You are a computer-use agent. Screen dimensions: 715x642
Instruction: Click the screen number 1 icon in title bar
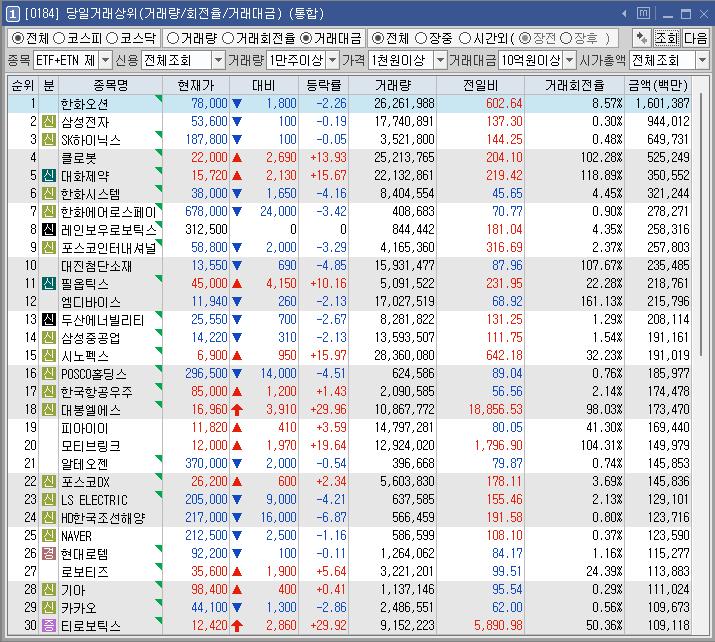click(x=13, y=14)
